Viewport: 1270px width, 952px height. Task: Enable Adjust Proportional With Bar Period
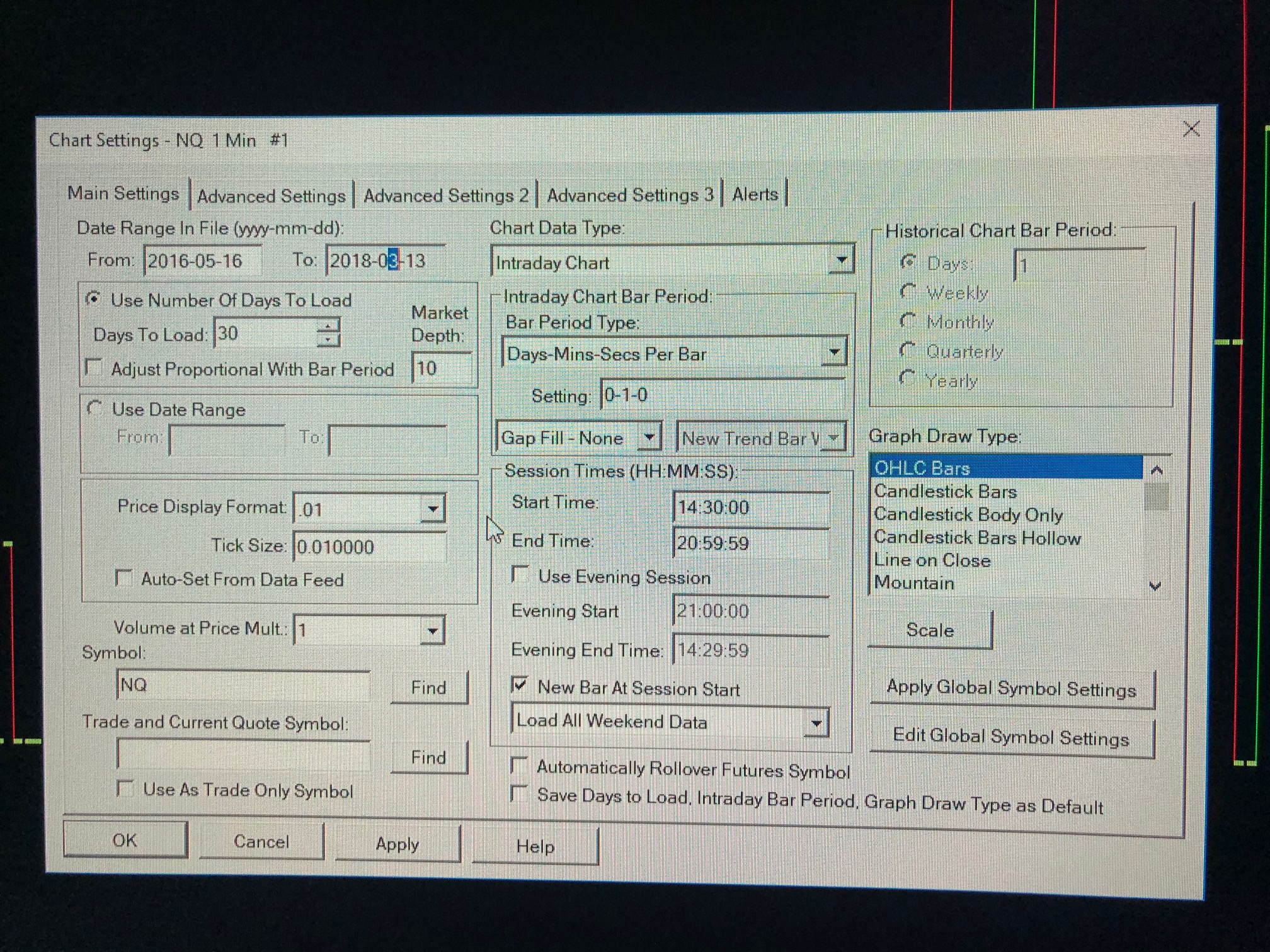[x=94, y=367]
